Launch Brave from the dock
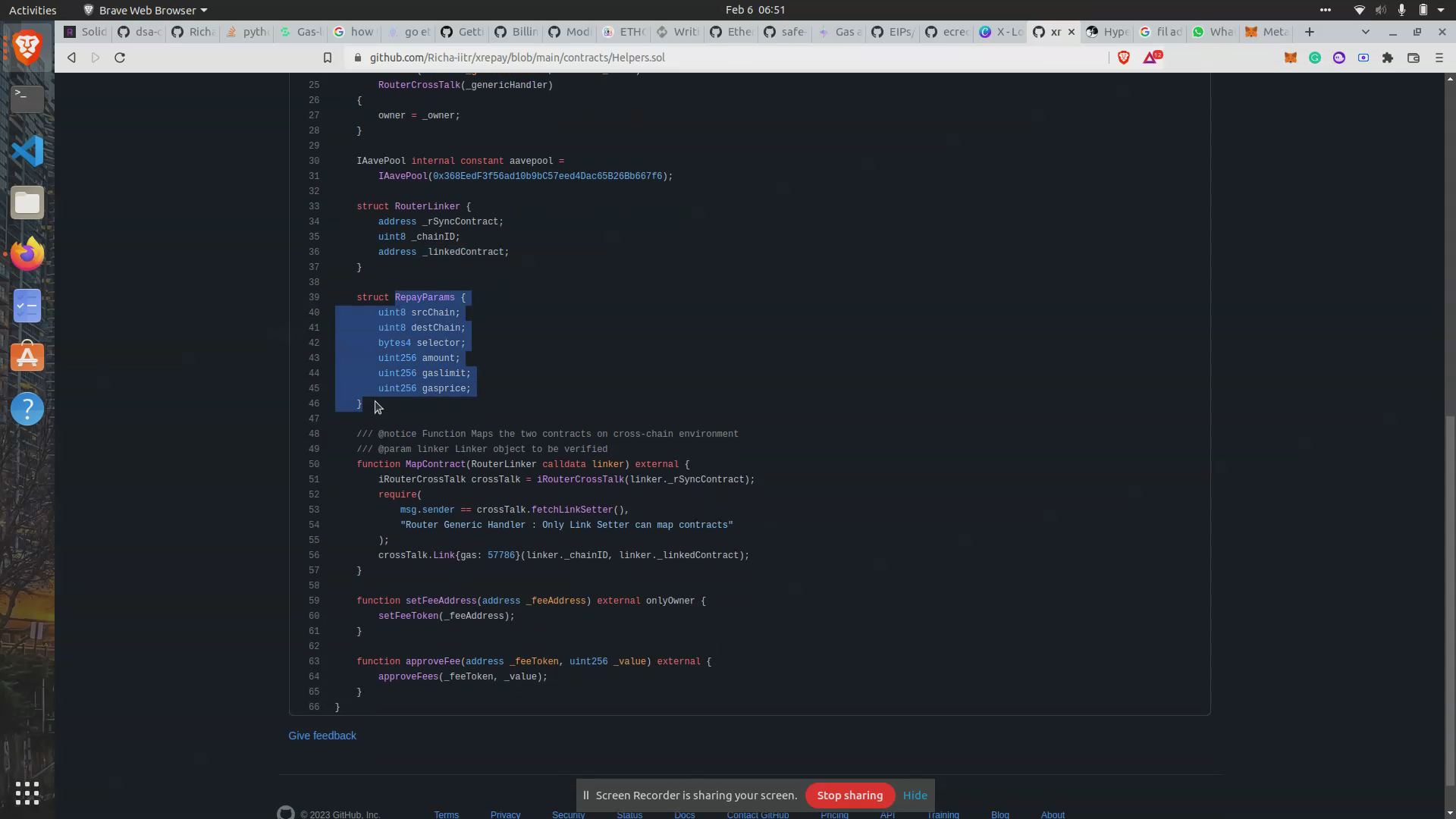1456x819 pixels. click(27, 48)
